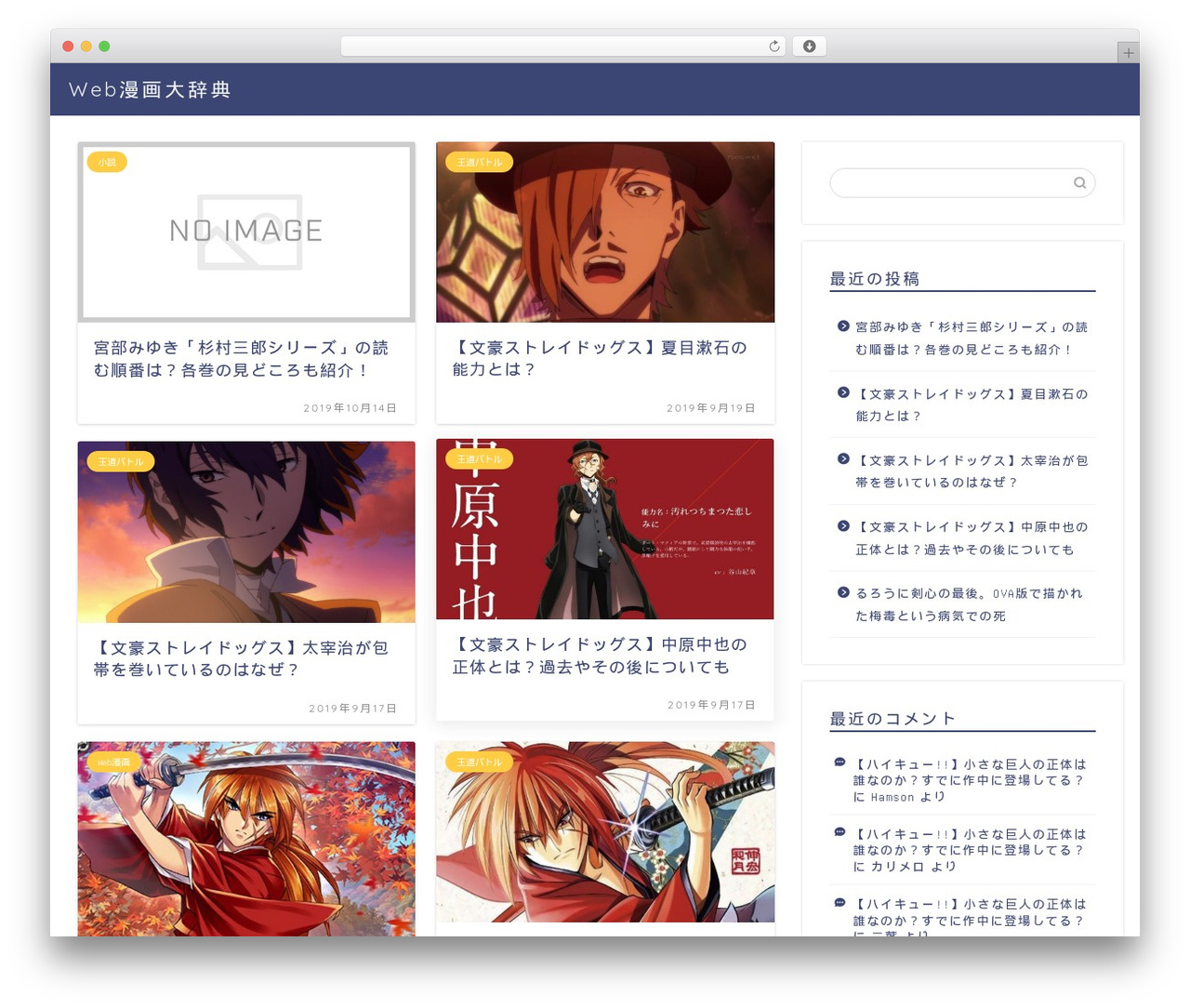Screen dimensions: 1190x1008
Task: Click arrow bullet beside 中原中也 recent post
Action: coord(843,525)
